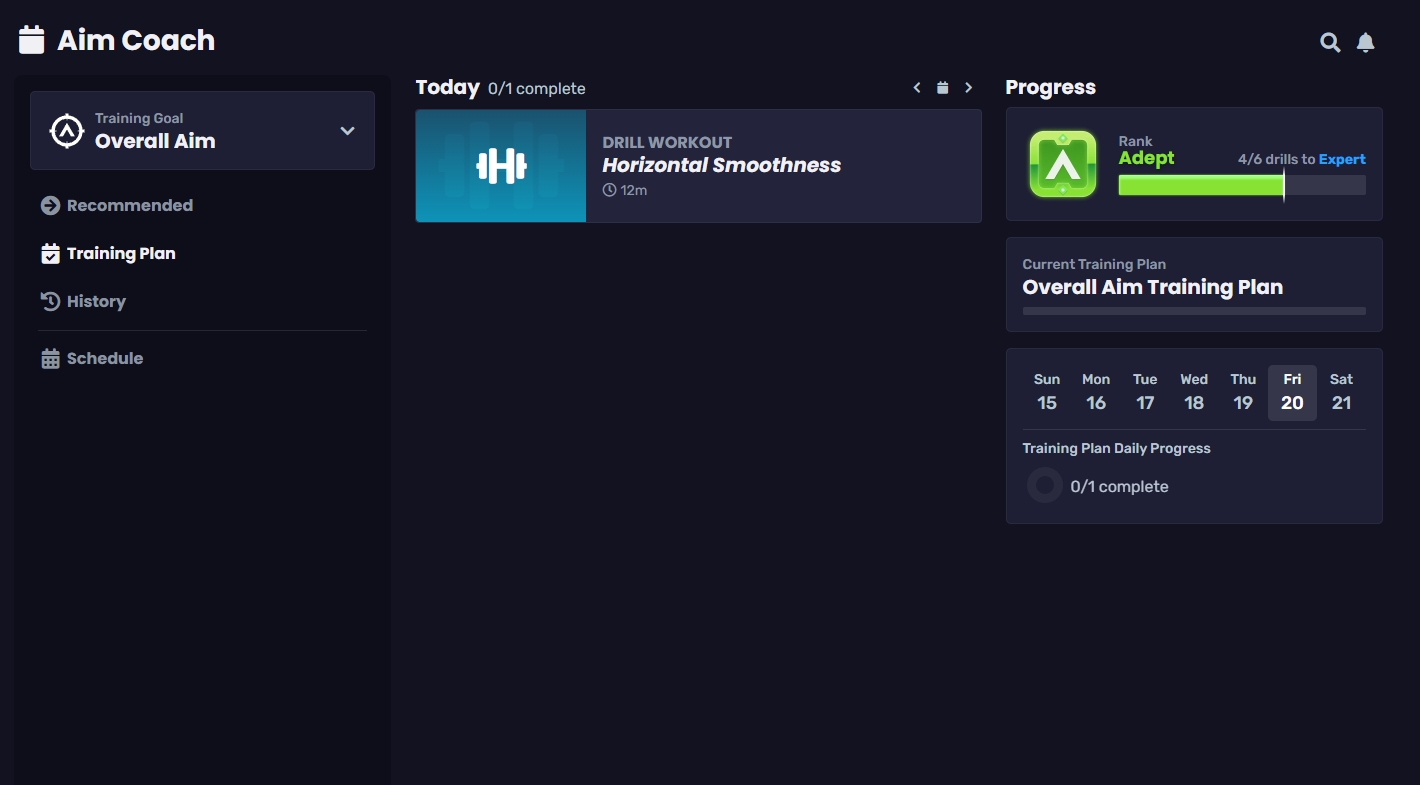Screen dimensions: 1420x785
Task: Click the dumbbell drill workout thumbnail
Action: (501, 166)
